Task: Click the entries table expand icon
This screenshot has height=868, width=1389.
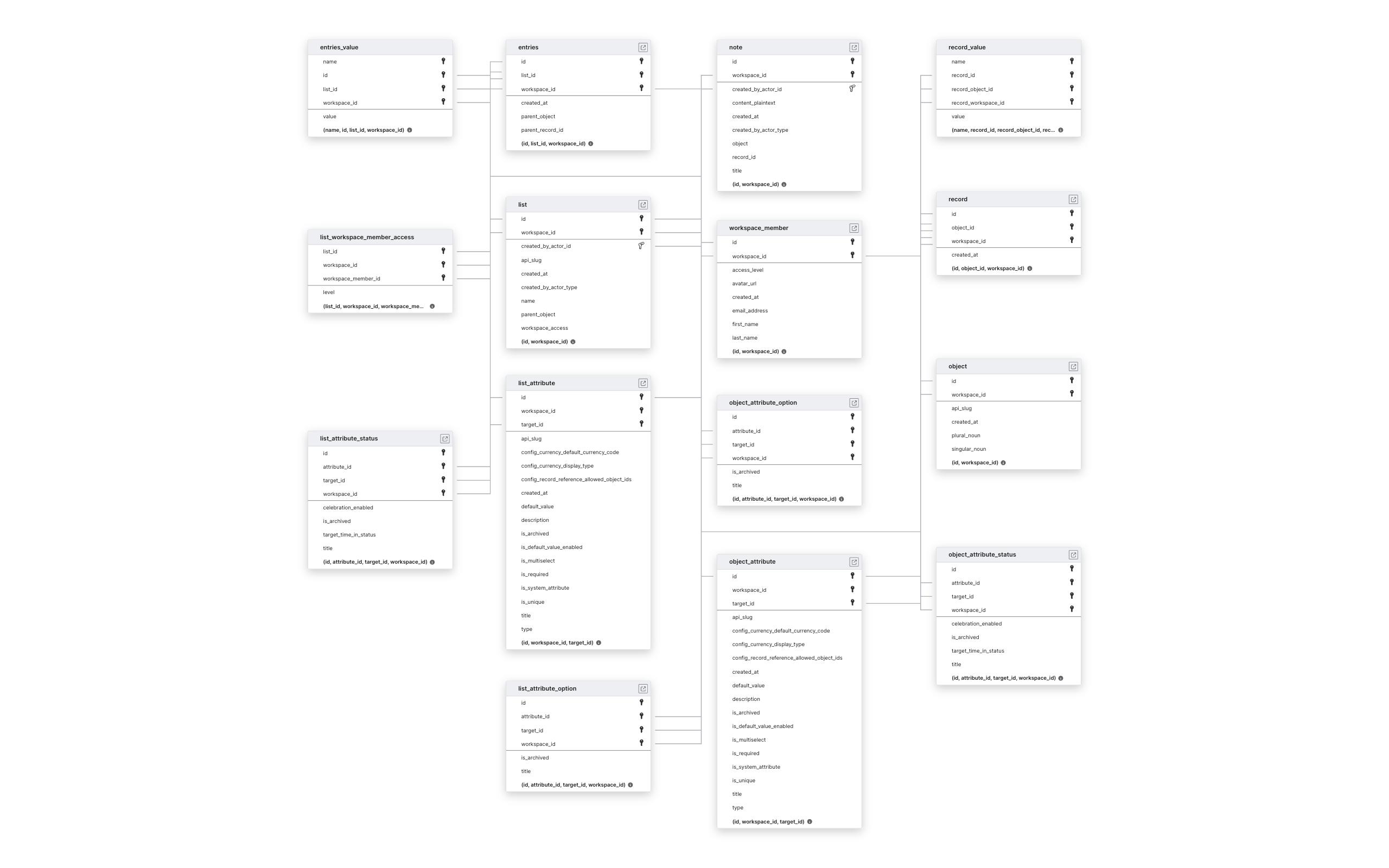Action: [x=642, y=47]
